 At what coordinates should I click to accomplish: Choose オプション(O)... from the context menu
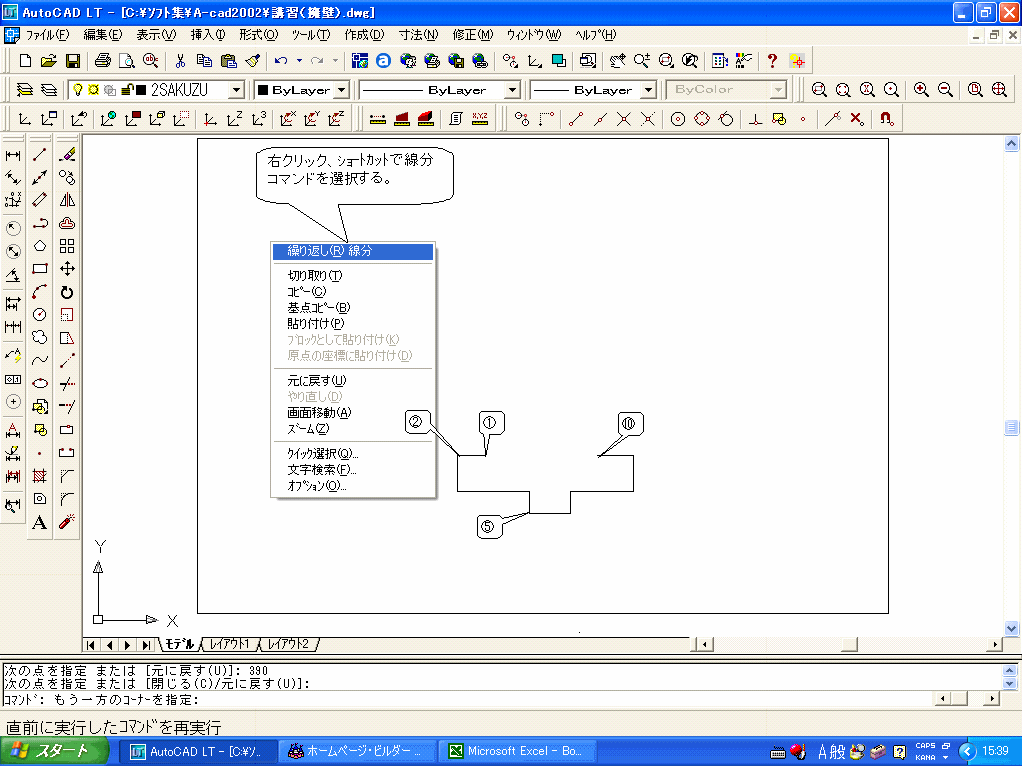[353, 486]
